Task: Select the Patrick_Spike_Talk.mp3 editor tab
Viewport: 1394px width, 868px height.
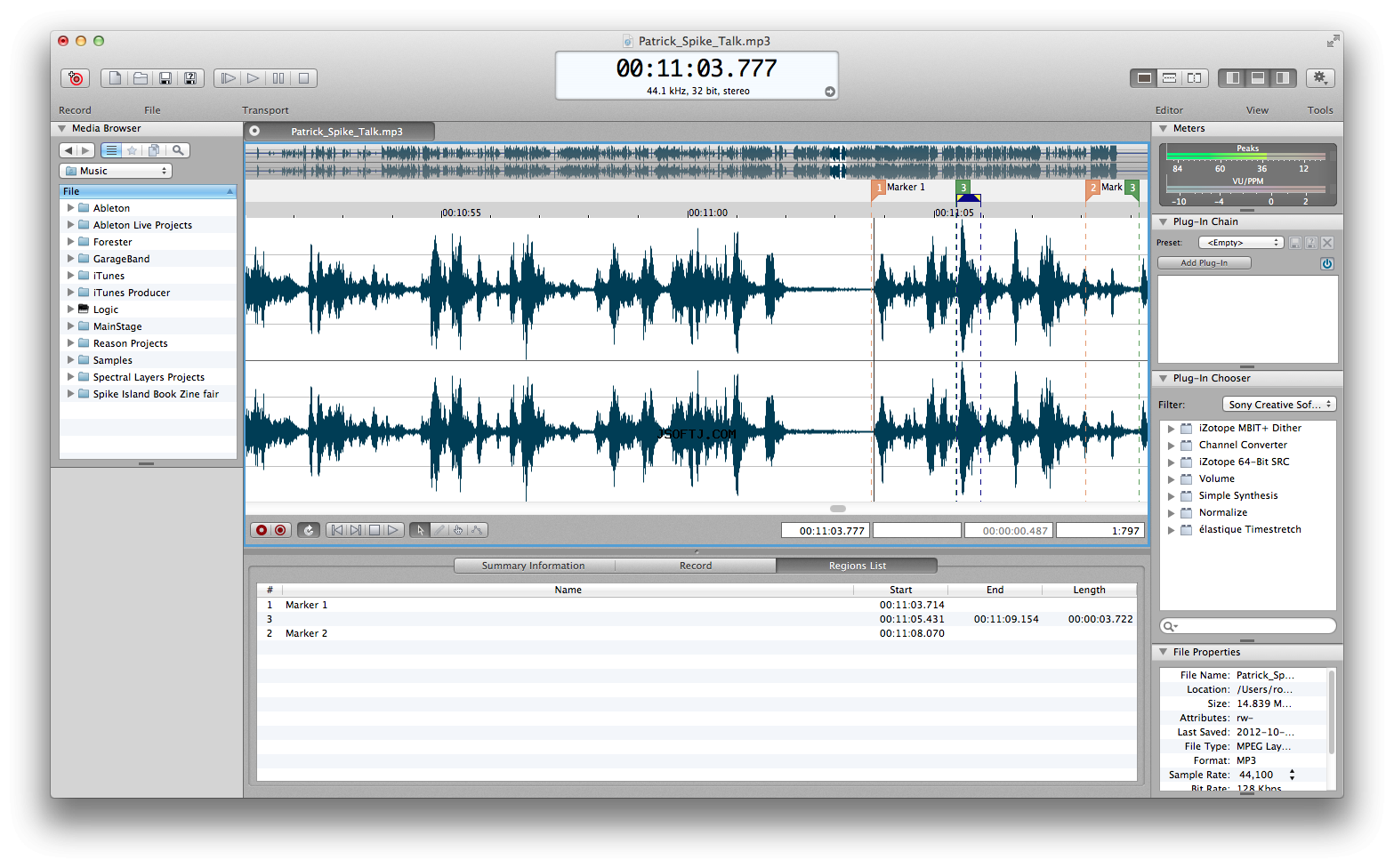Action: [347, 132]
